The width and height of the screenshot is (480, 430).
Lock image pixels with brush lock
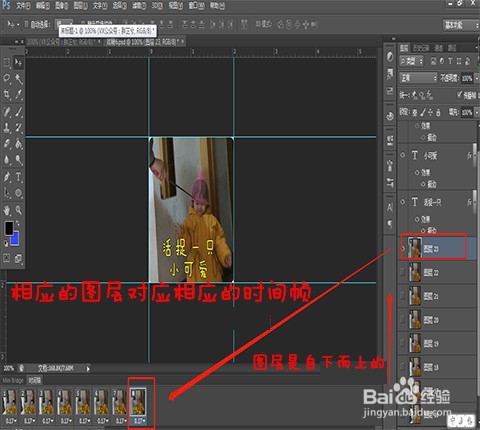coord(423,112)
